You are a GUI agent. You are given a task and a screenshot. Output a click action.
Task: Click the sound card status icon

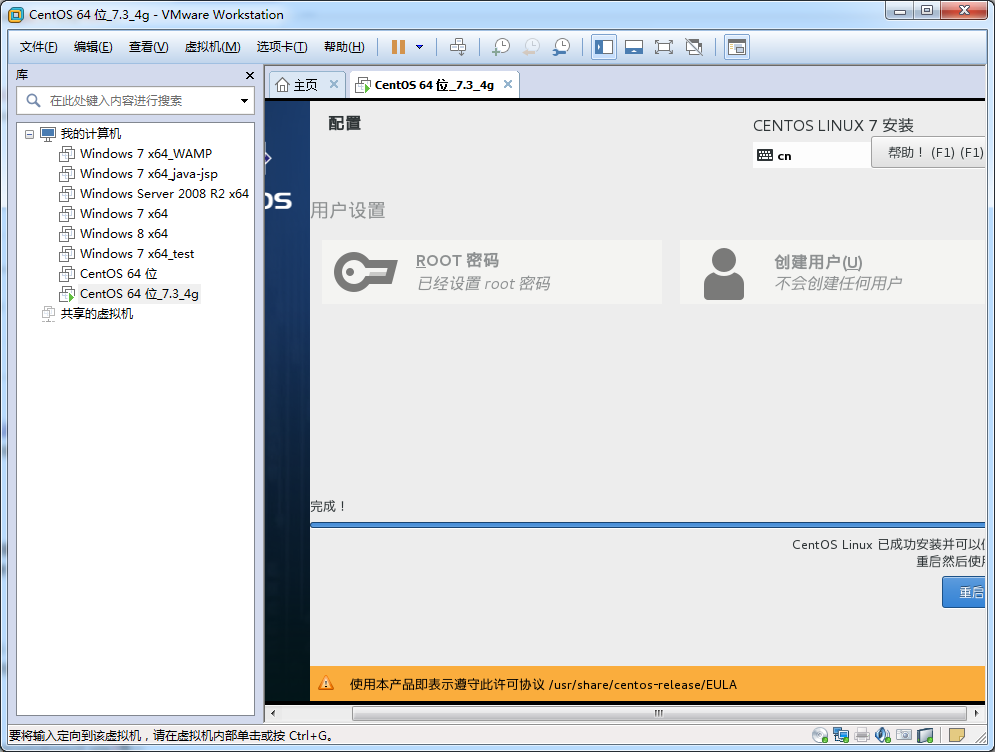pyautogui.click(x=883, y=735)
